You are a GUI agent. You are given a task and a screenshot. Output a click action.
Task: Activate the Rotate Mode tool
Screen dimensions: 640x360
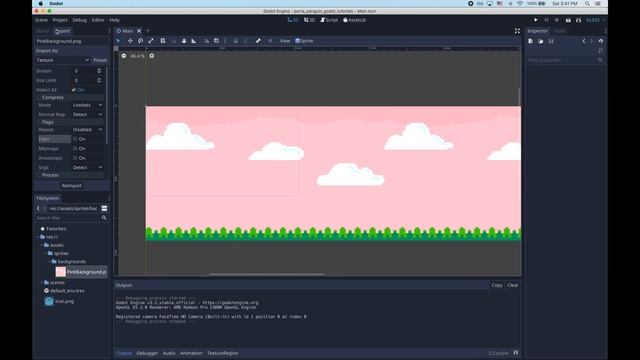tap(140, 41)
